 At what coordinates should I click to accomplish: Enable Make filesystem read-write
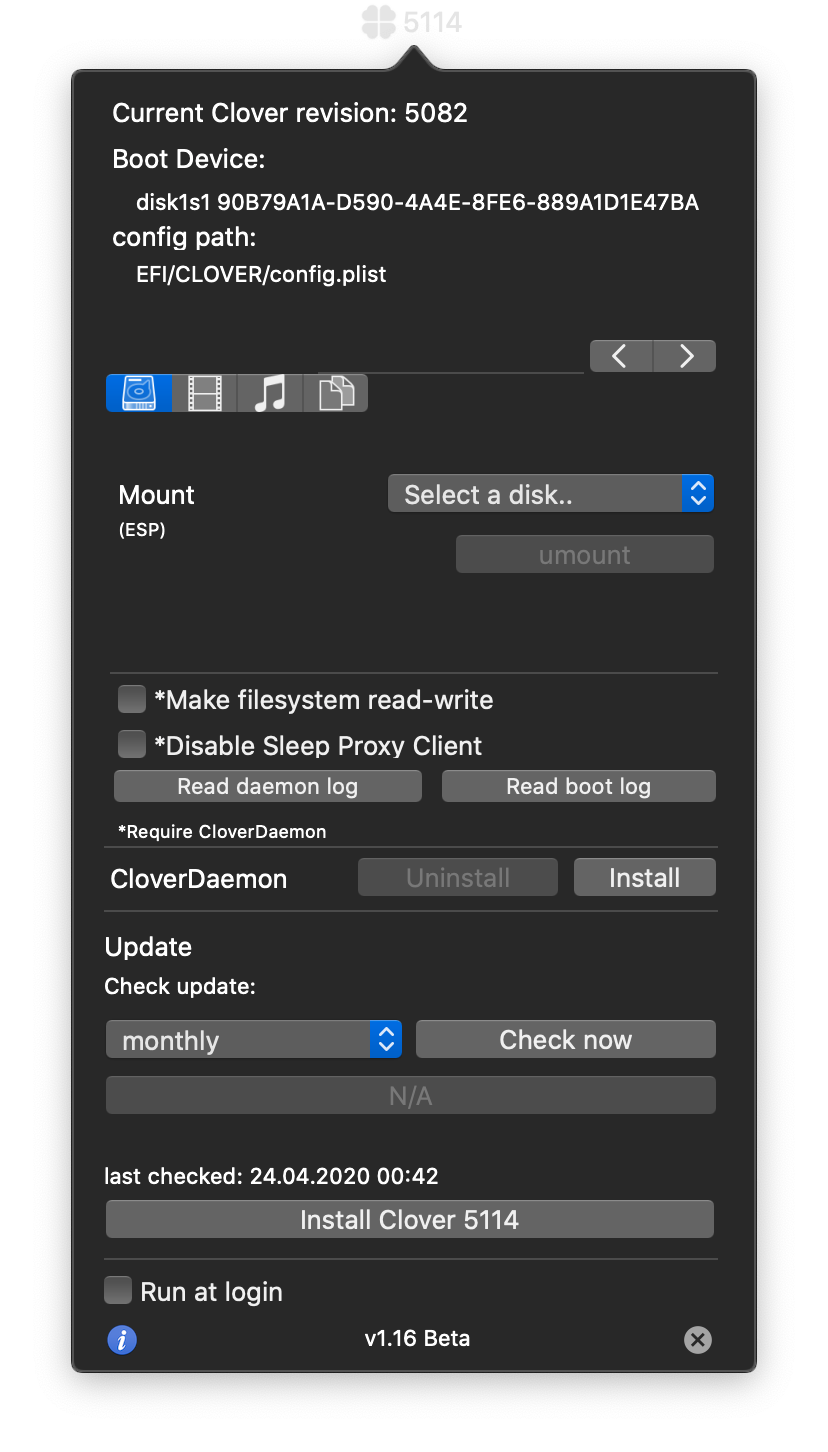pos(131,698)
